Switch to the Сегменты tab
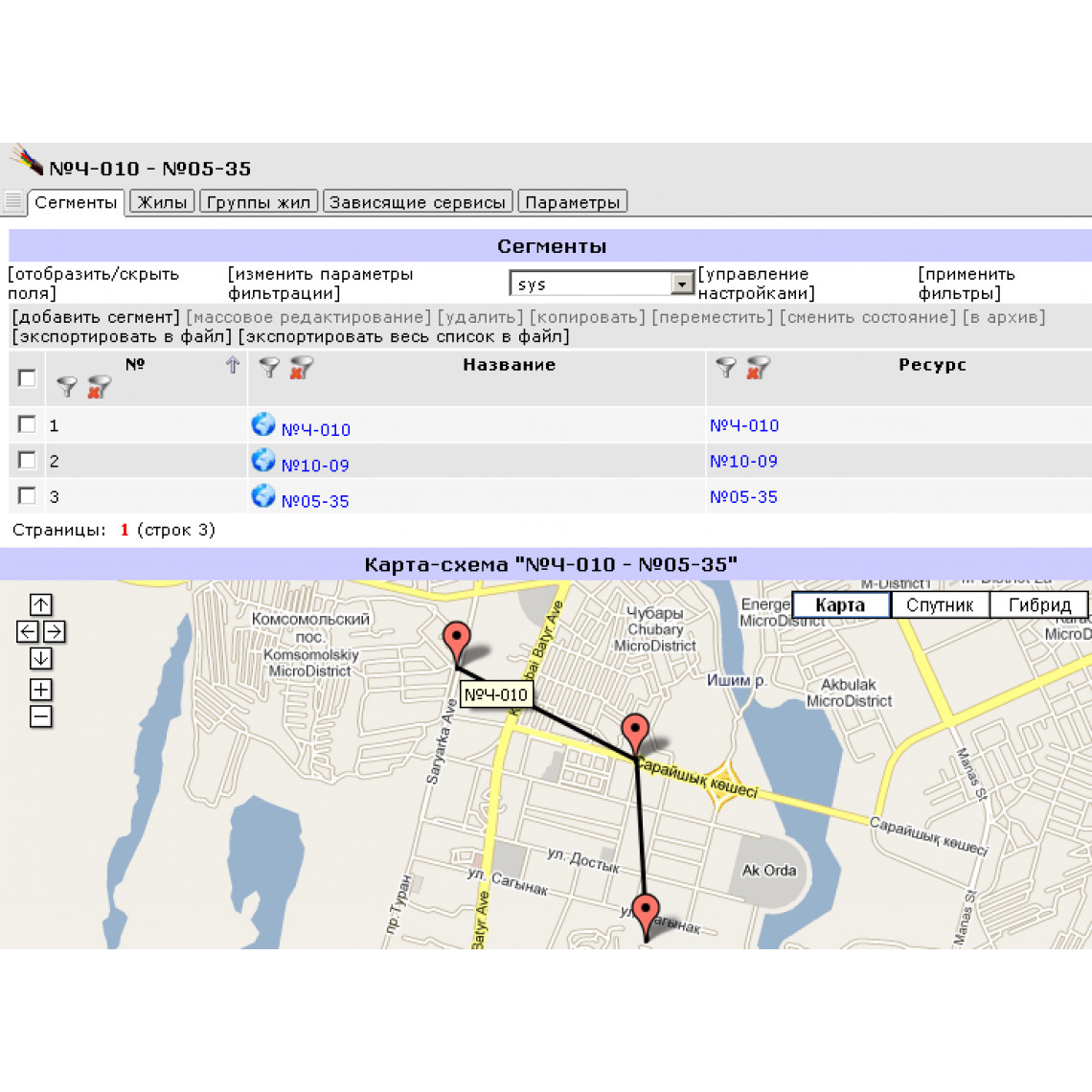1092x1092 pixels. pos(76,203)
